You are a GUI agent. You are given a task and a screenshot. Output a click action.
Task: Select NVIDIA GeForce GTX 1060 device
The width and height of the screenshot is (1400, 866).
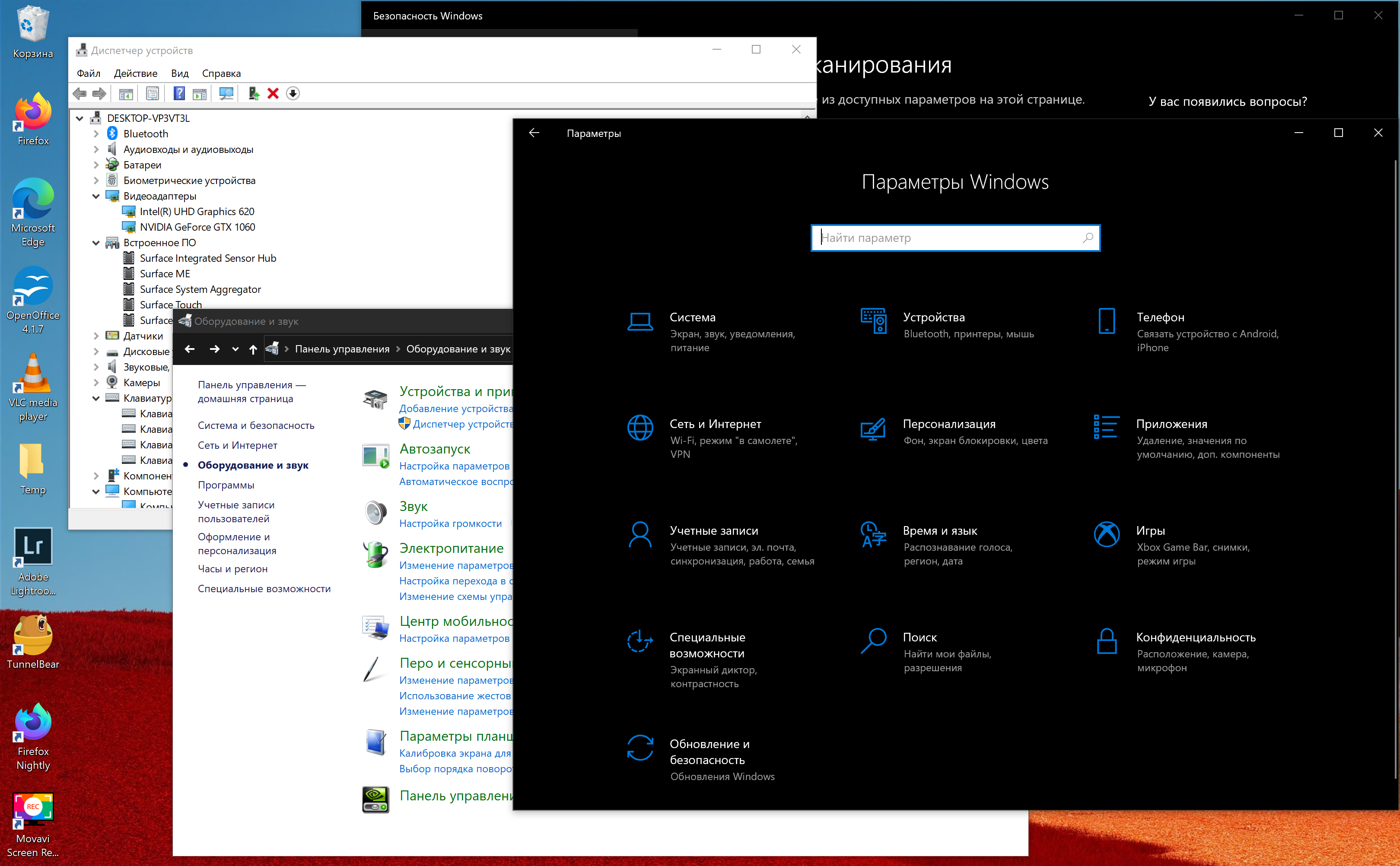(197, 227)
